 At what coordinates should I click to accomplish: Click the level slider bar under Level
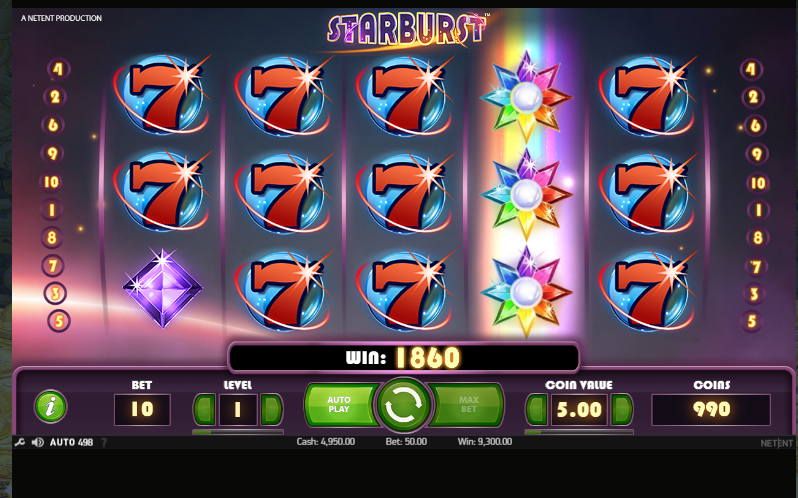pyautogui.click(x=238, y=432)
